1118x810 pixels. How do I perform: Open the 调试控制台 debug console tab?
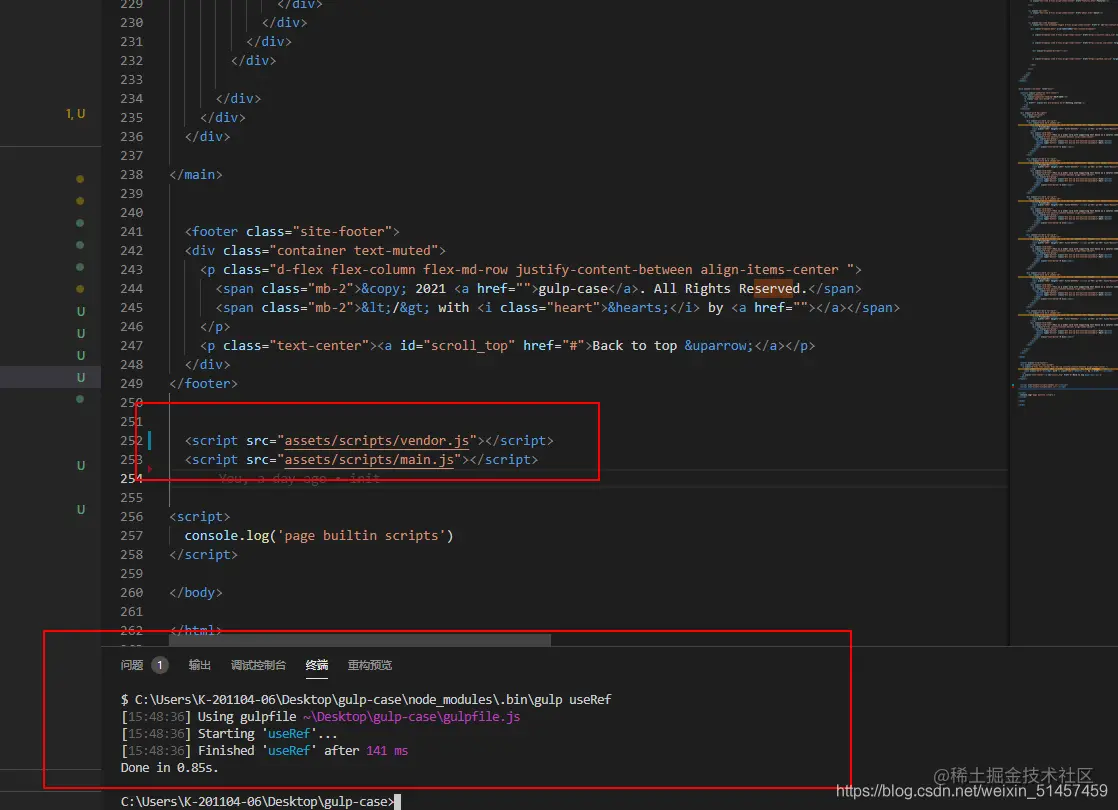[258, 665]
